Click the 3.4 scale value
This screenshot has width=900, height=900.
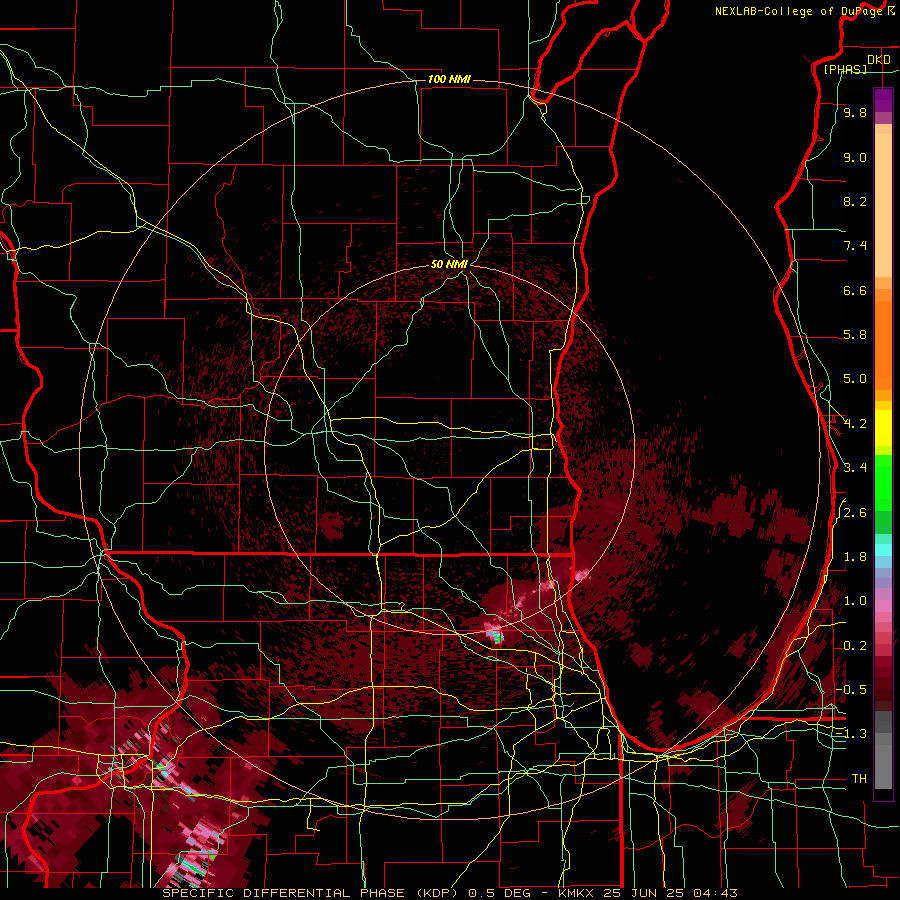coord(855,468)
